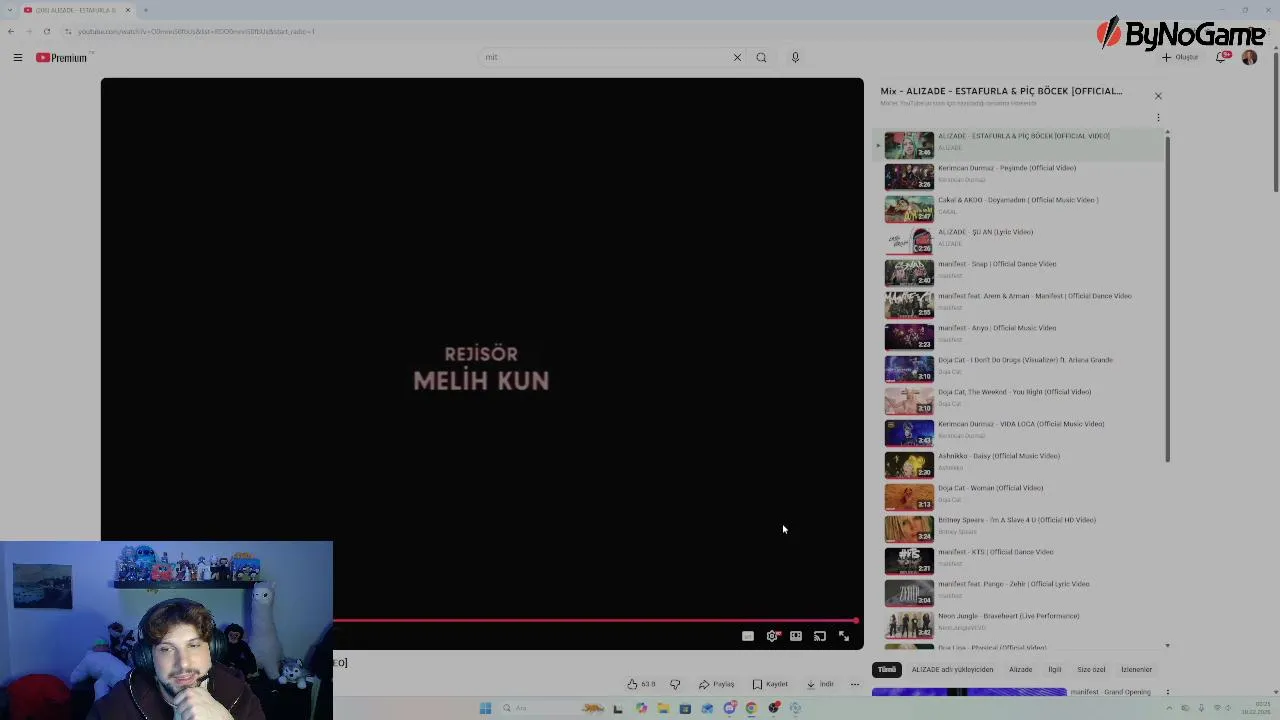
Task: Open Windows Start menu
Action: click(x=485, y=708)
